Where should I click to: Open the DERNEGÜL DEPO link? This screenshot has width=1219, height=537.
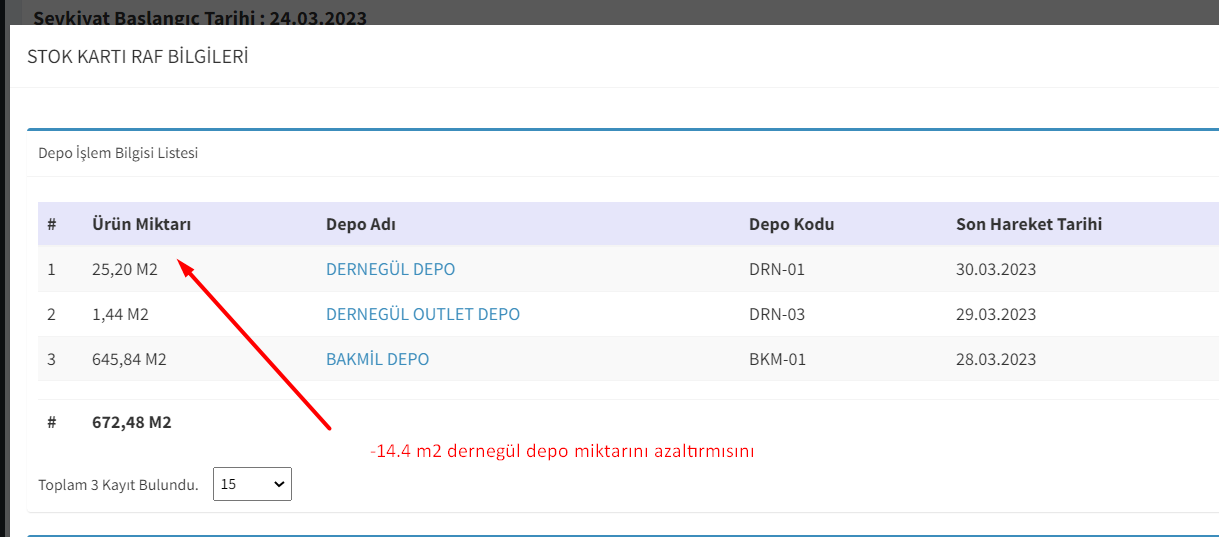pos(390,269)
